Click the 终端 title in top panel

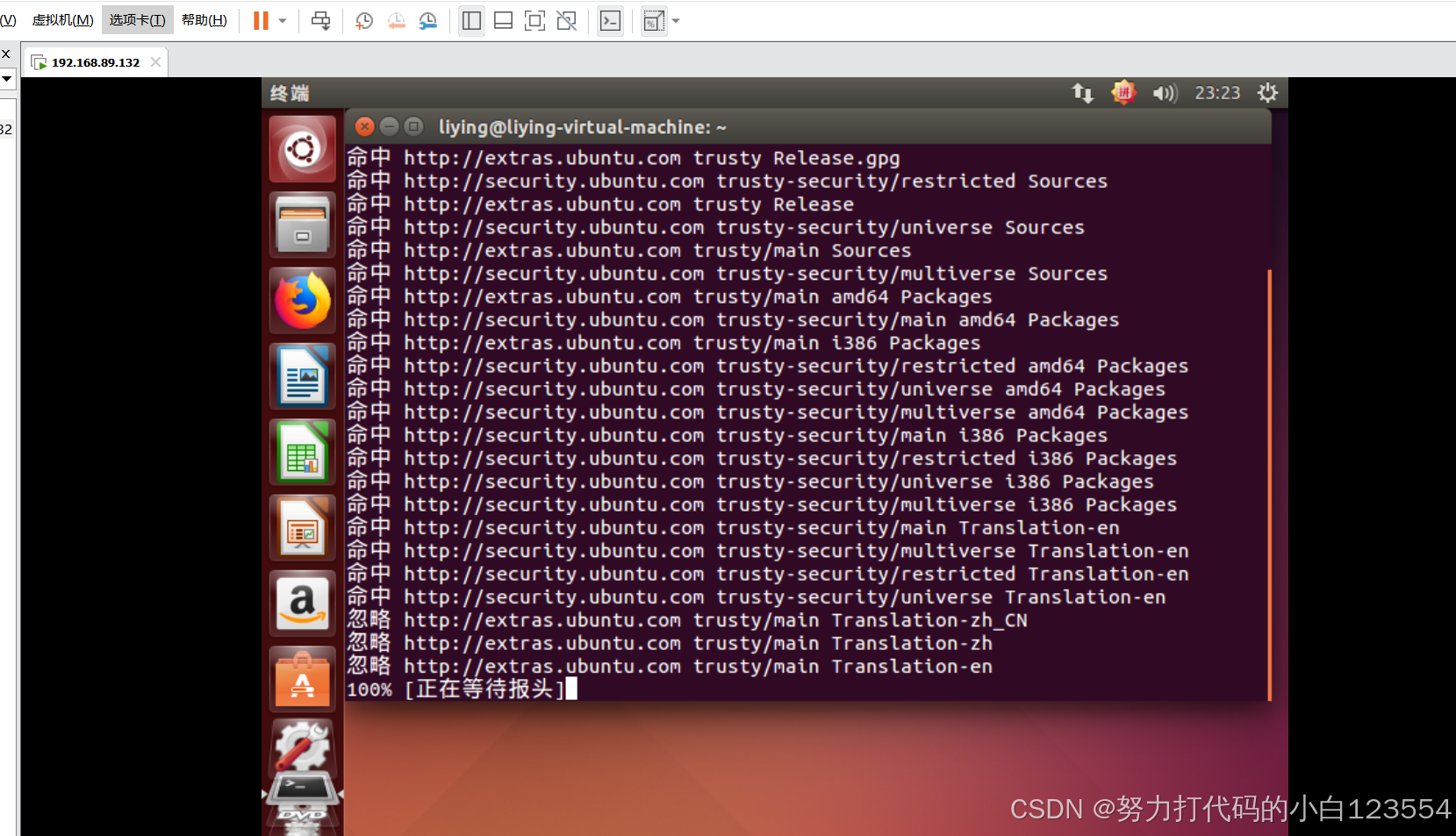290,93
